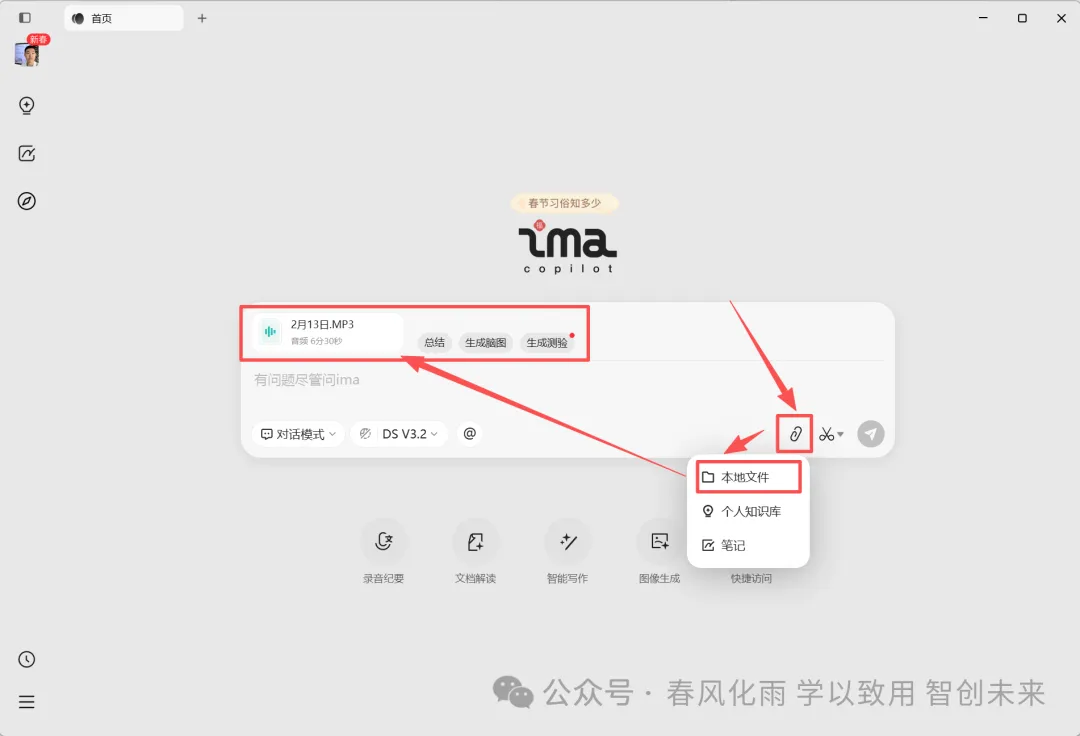The height and width of the screenshot is (736, 1080).
Task: Select the 首页 tab
Action: click(x=124, y=19)
